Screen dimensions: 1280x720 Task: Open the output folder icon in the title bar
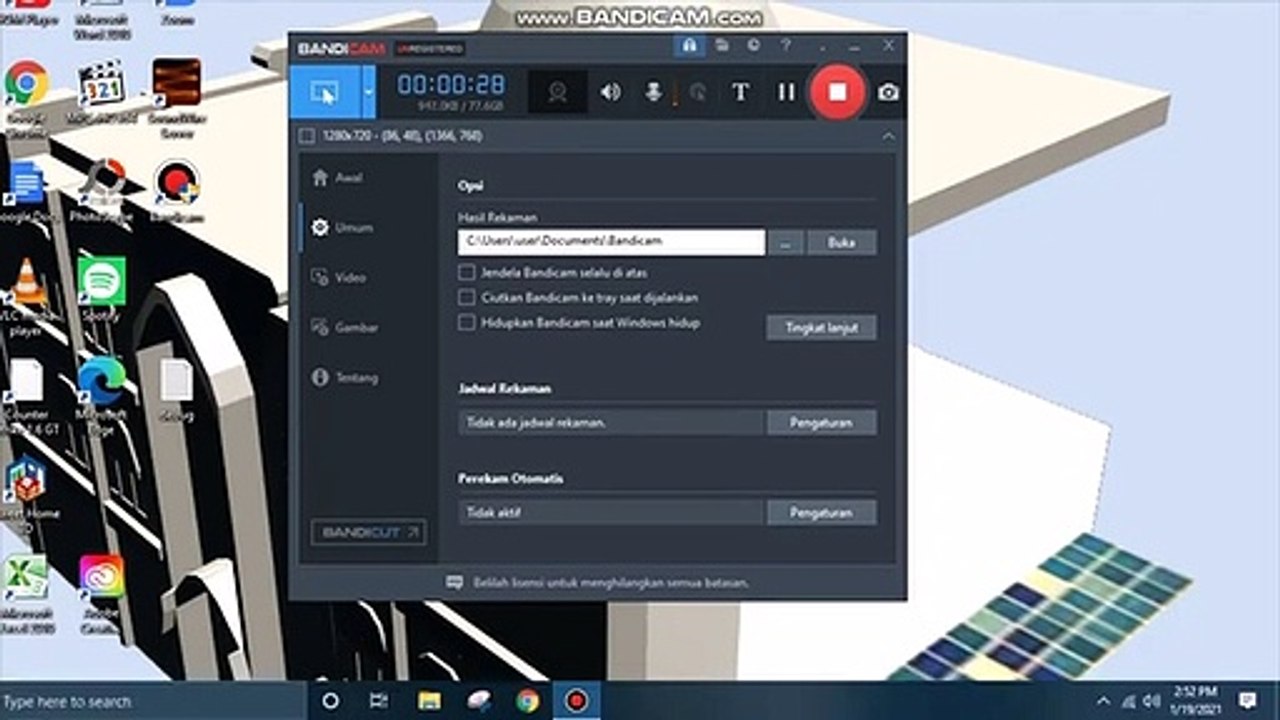coord(721,46)
